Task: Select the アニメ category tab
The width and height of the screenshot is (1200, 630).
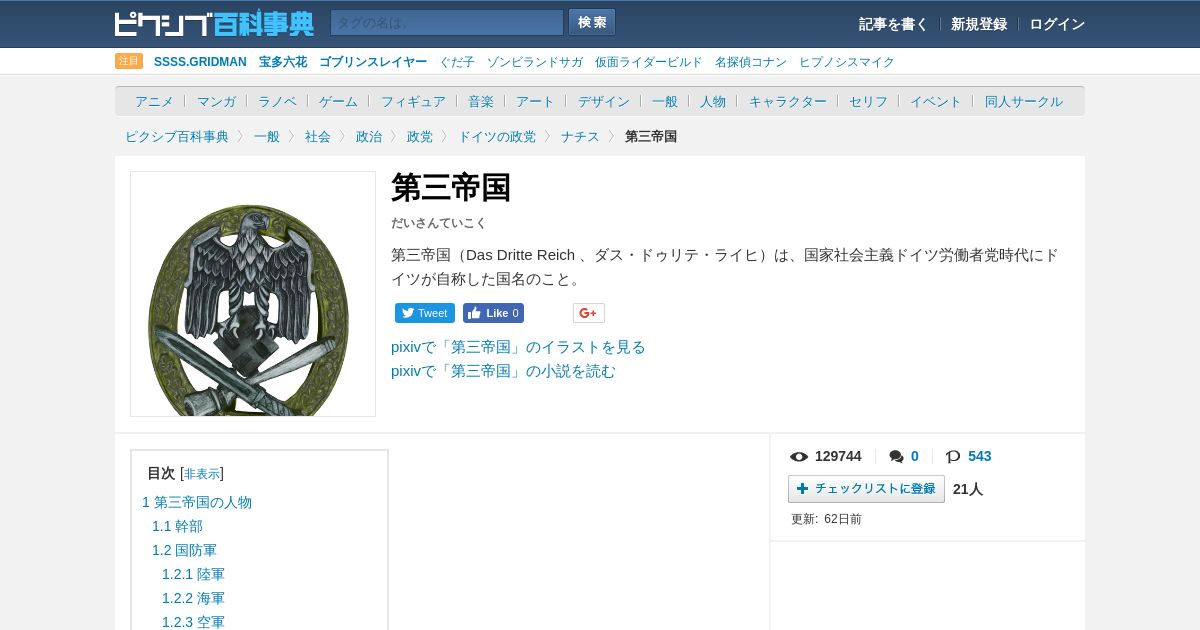Action: pyautogui.click(x=154, y=101)
